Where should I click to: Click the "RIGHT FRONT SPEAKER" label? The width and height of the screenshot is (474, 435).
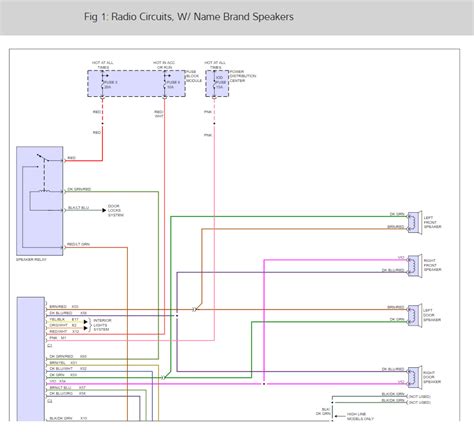point(432,265)
